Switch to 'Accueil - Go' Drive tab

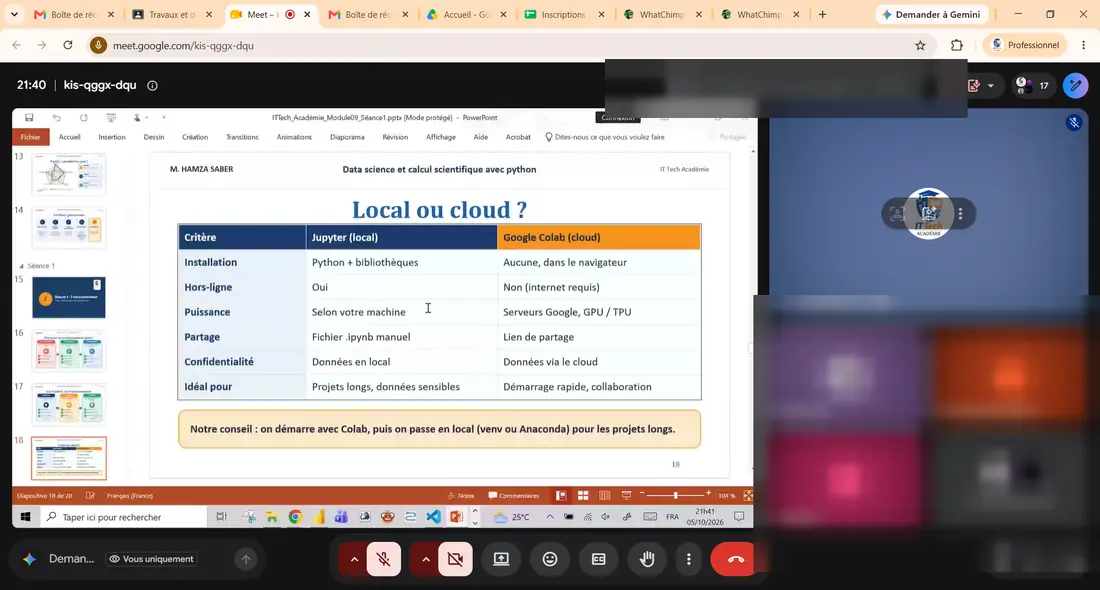point(467,14)
